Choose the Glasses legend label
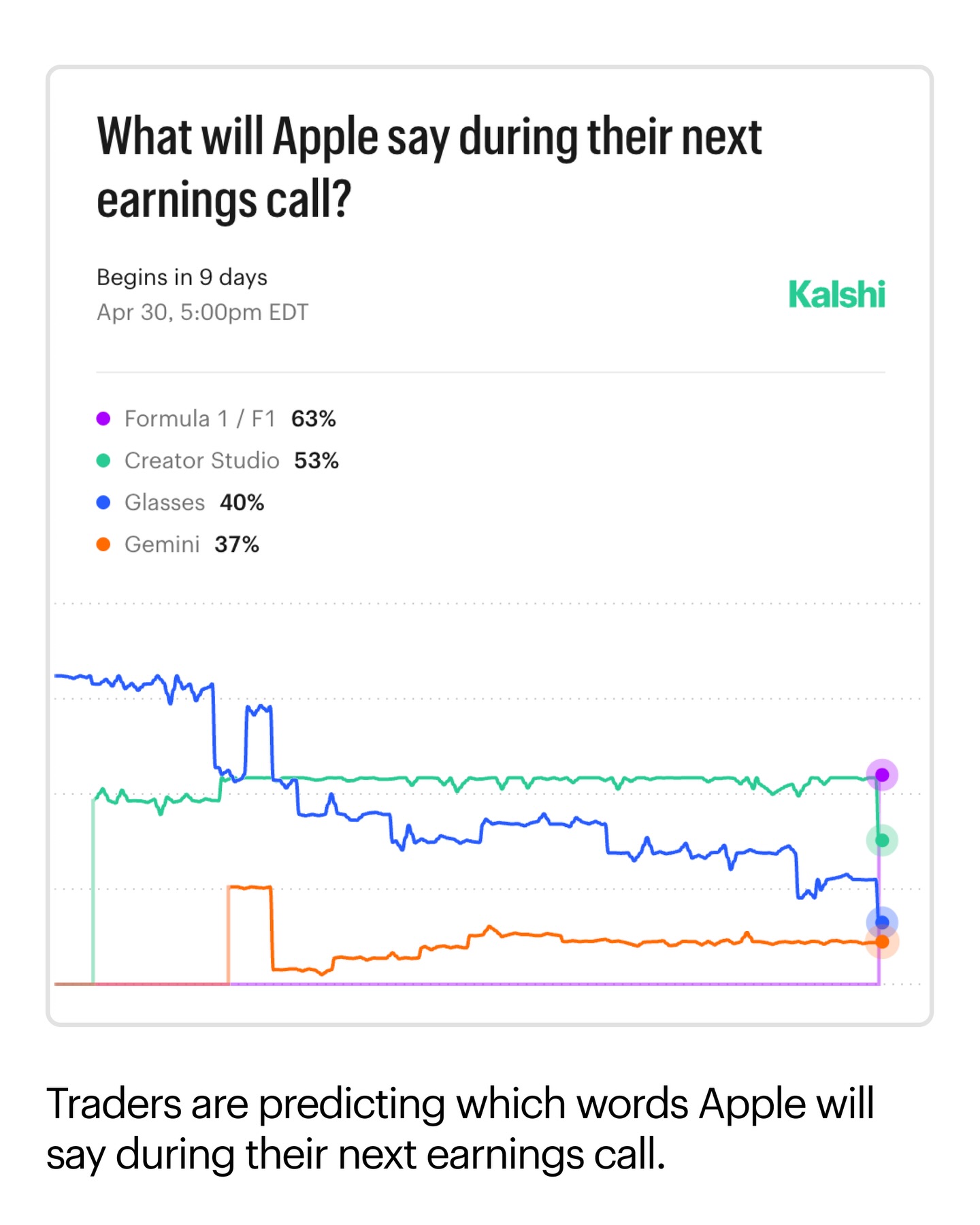 (x=165, y=502)
